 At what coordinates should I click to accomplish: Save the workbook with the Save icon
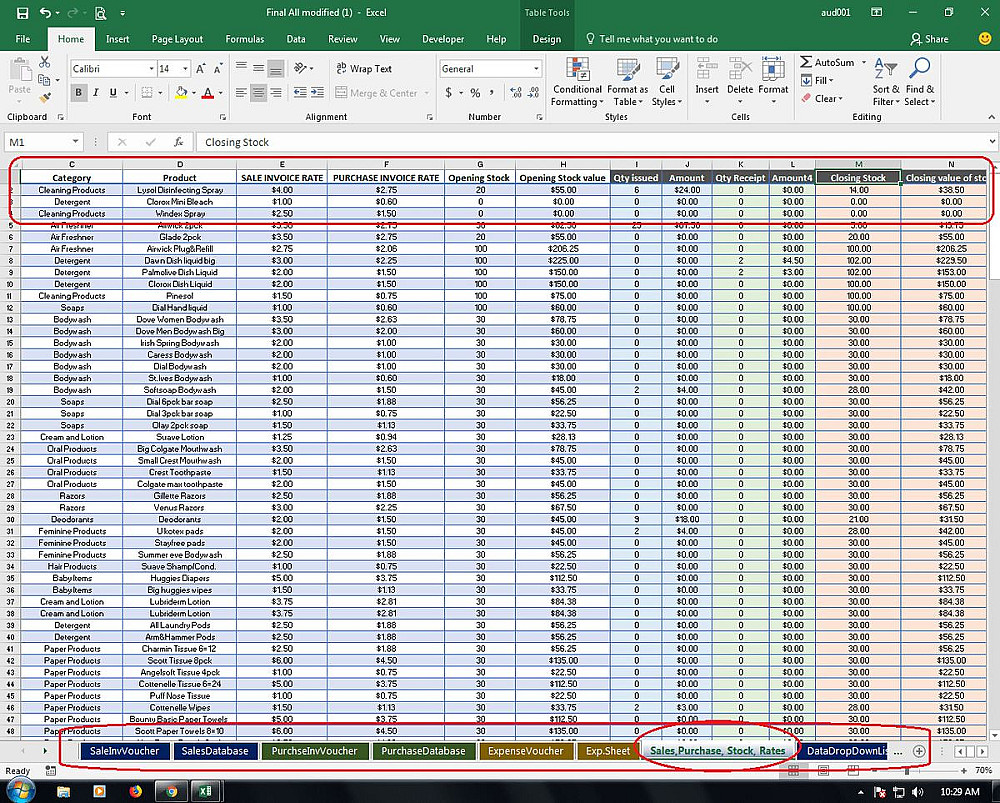(22, 13)
